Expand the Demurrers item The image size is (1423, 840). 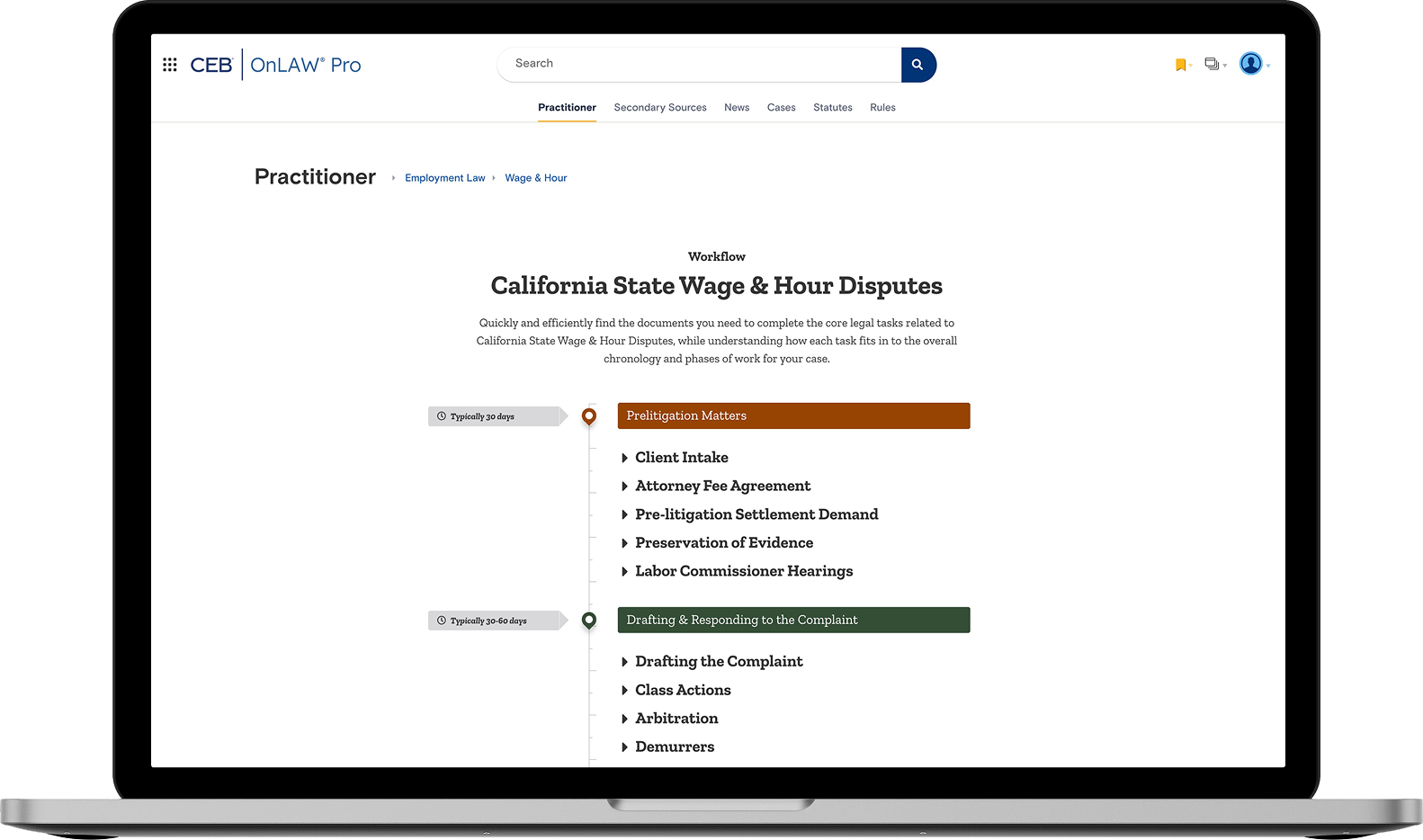pyautogui.click(x=674, y=746)
